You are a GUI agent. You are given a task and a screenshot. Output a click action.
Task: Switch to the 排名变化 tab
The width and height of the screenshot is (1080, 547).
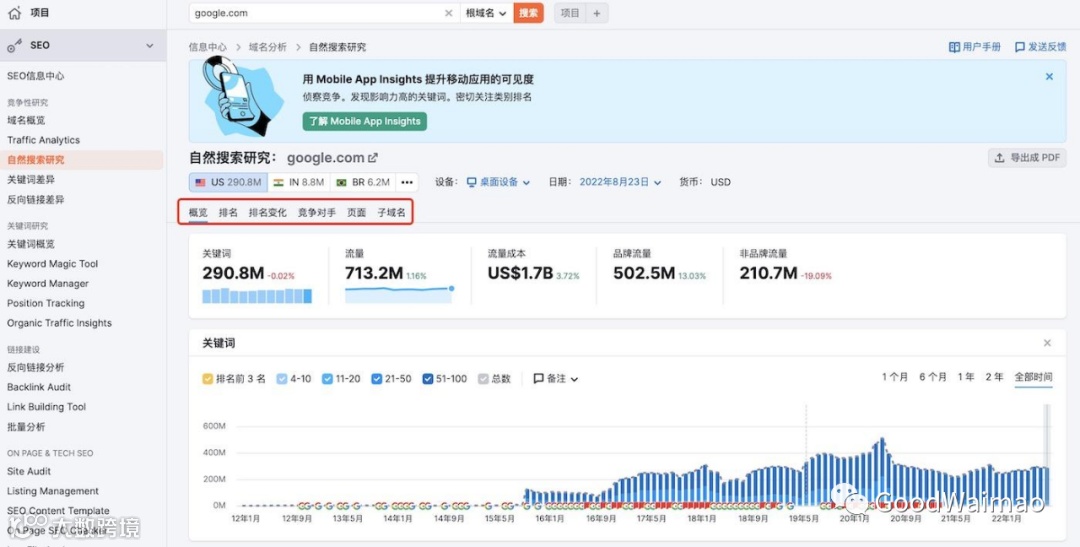click(268, 213)
